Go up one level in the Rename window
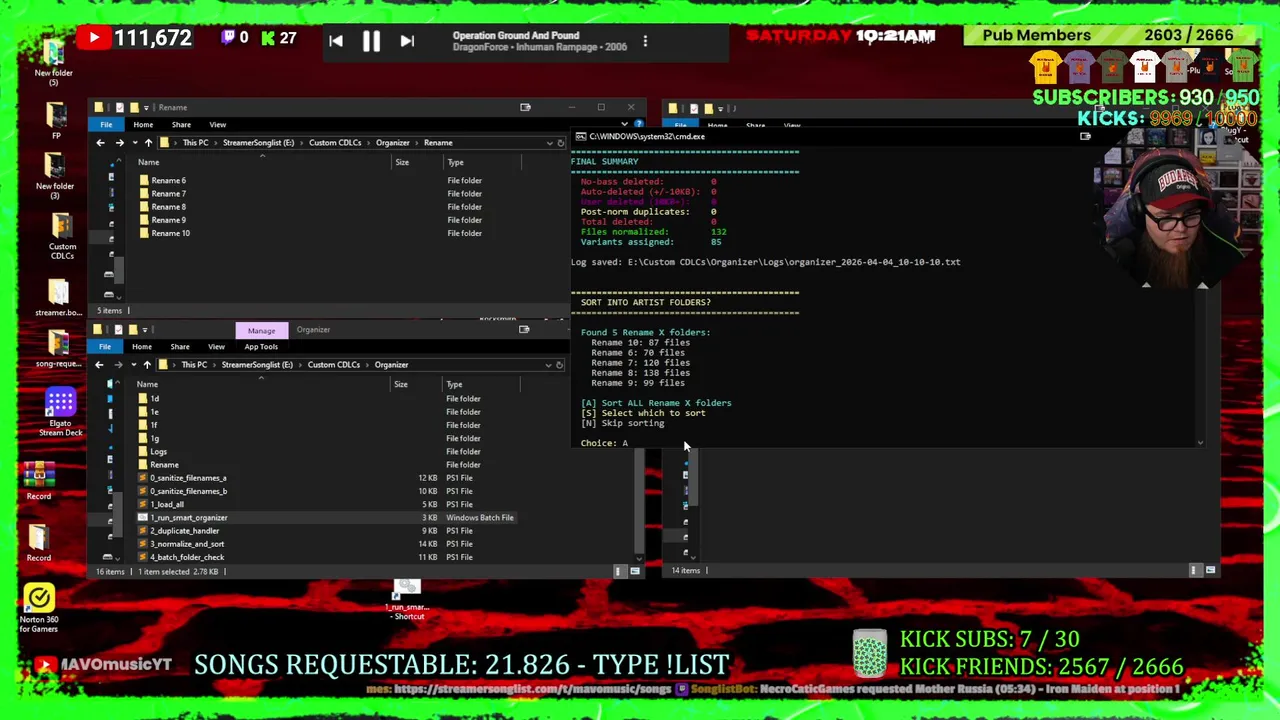The width and height of the screenshot is (1280, 720). pos(148,143)
